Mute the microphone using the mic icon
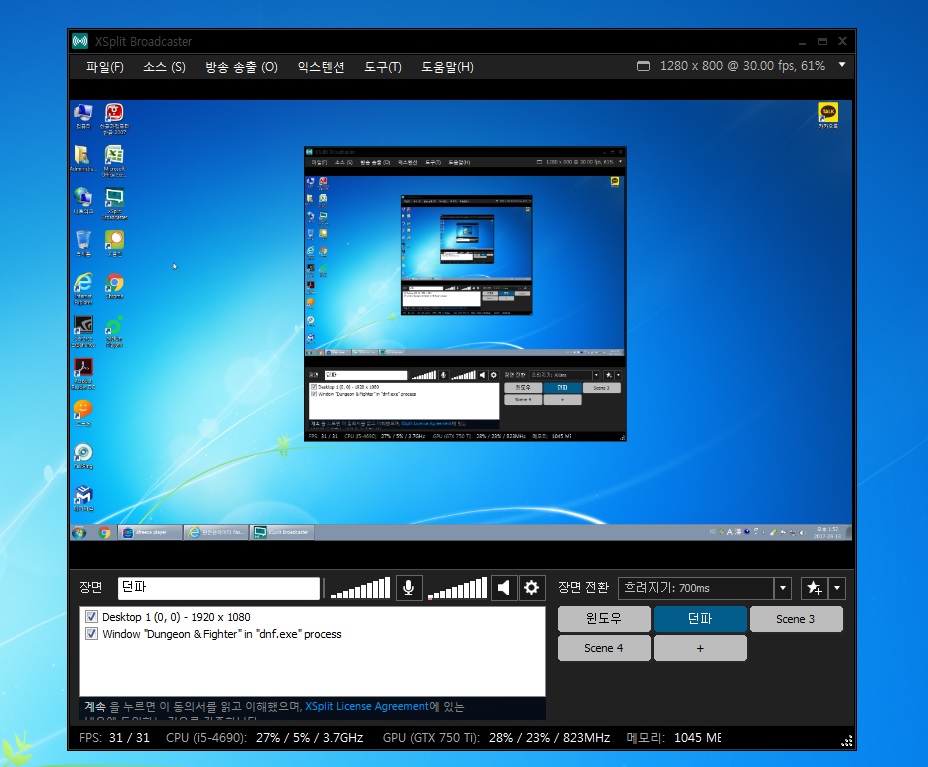The width and height of the screenshot is (928, 767). tap(408, 588)
